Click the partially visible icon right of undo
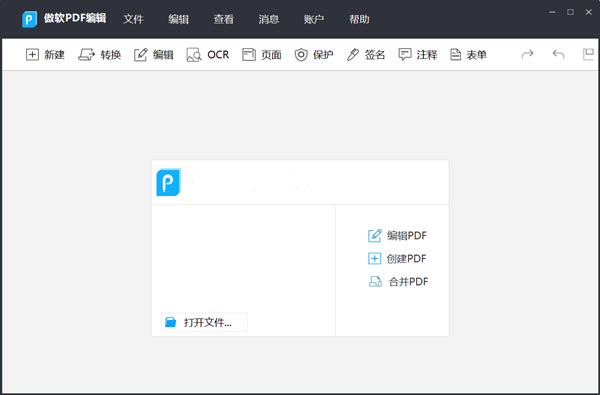The width and height of the screenshot is (600, 395). [x=588, y=54]
